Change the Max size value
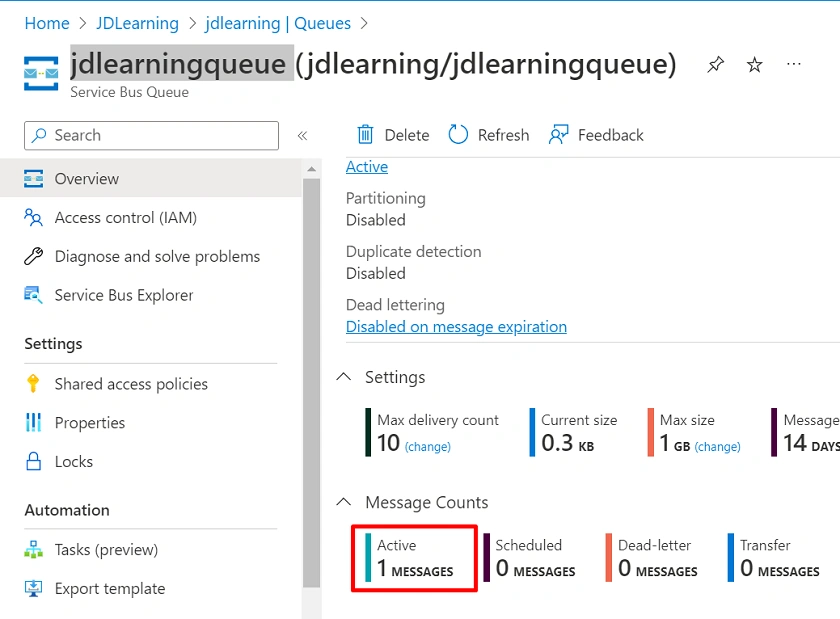Viewport: 840px width, 619px height. point(717,446)
